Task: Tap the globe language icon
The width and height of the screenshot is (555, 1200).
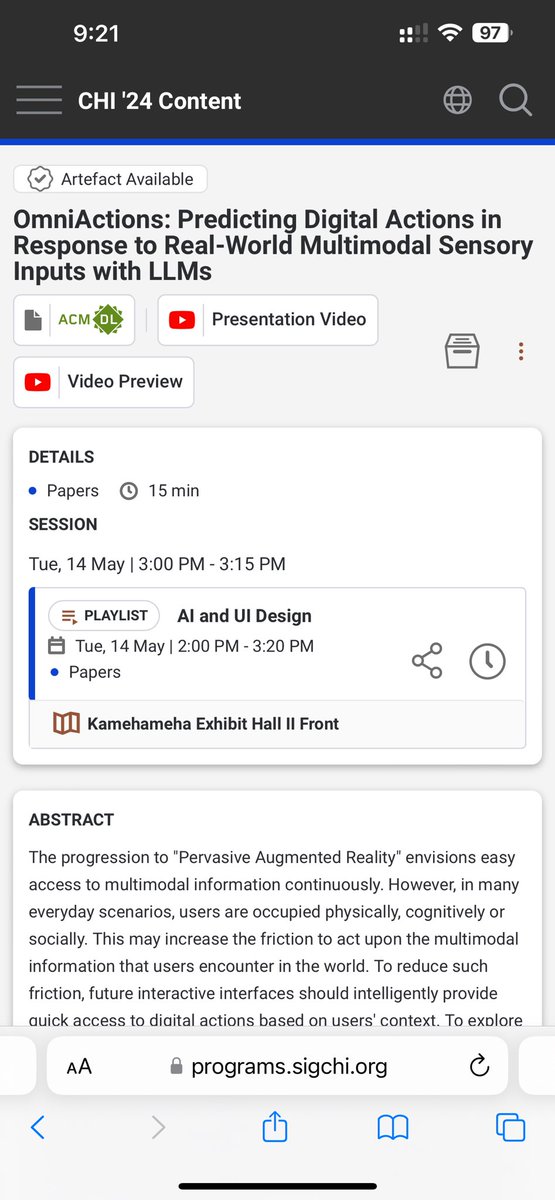Action: (457, 100)
